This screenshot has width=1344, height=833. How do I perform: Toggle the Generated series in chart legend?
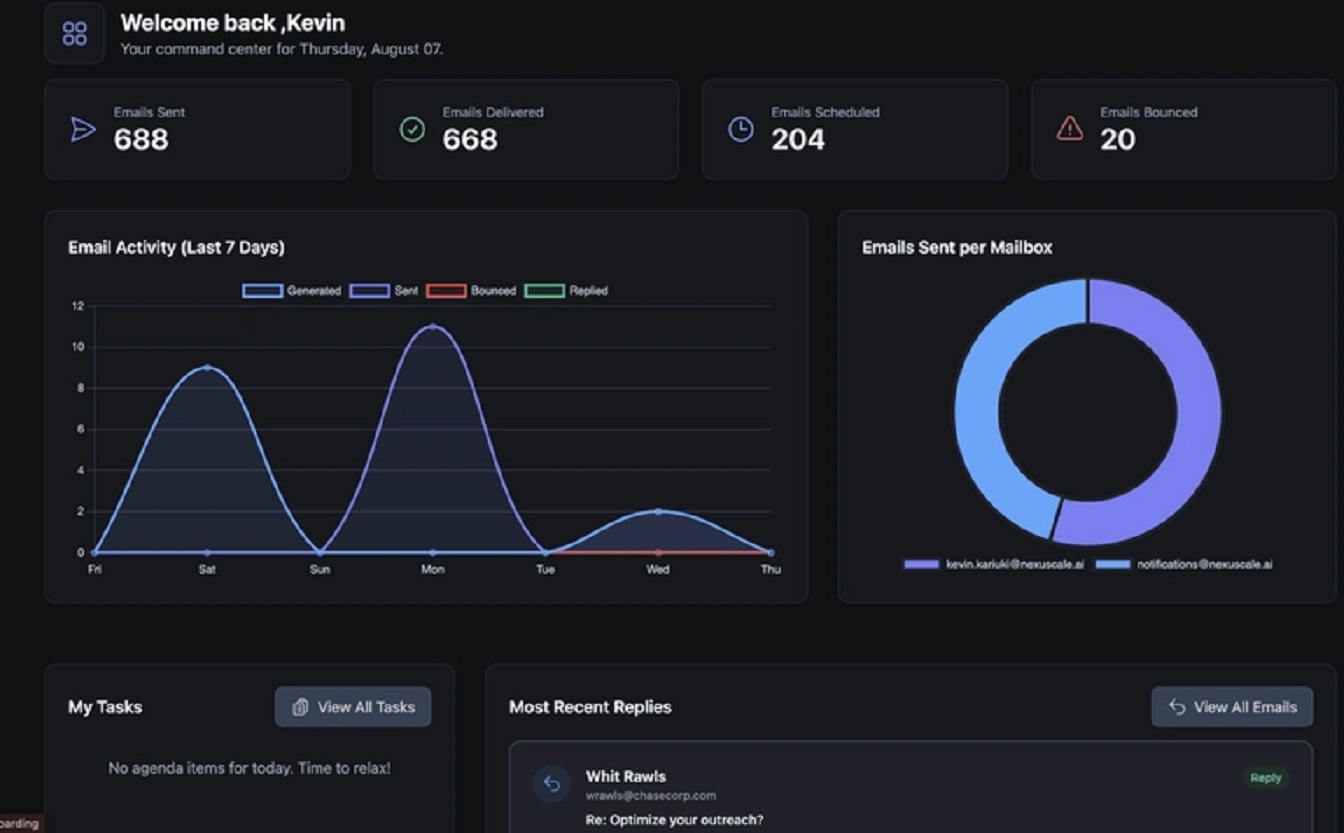click(x=292, y=291)
